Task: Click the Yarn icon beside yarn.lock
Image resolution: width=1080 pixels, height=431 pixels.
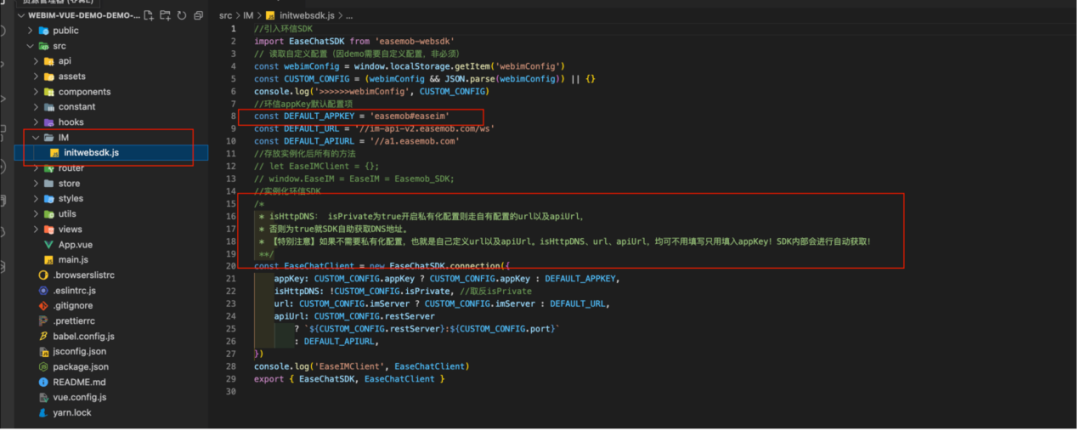Action: tap(43, 412)
